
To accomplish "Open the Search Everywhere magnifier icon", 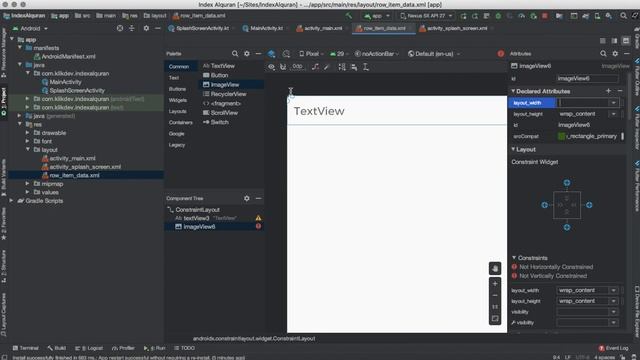I will [623, 16].
